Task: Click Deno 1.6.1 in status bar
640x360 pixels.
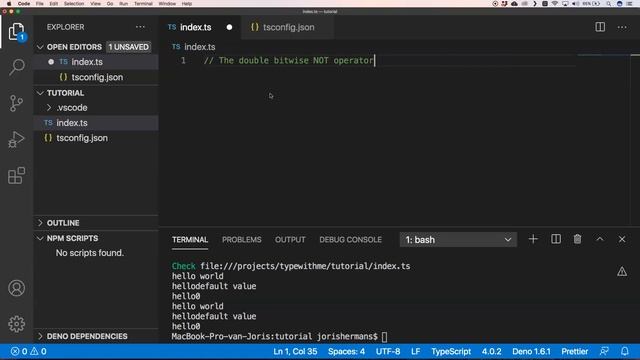Action: click(x=531, y=351)
